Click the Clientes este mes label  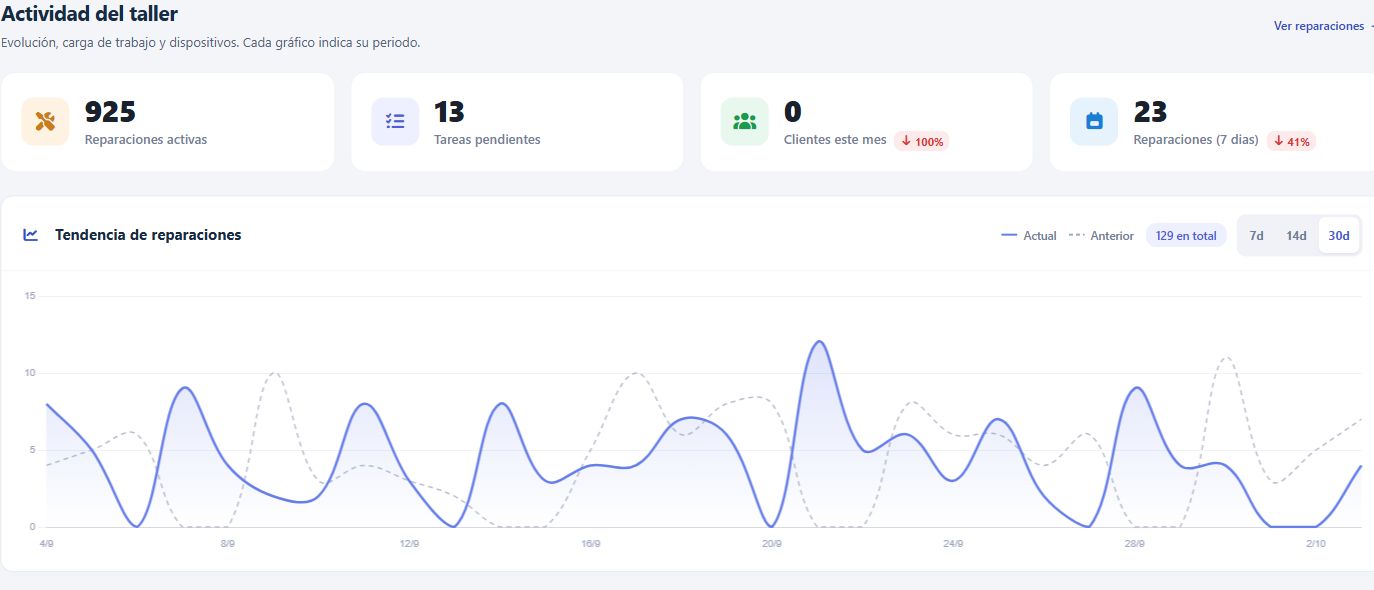click(x=835, y=140)
